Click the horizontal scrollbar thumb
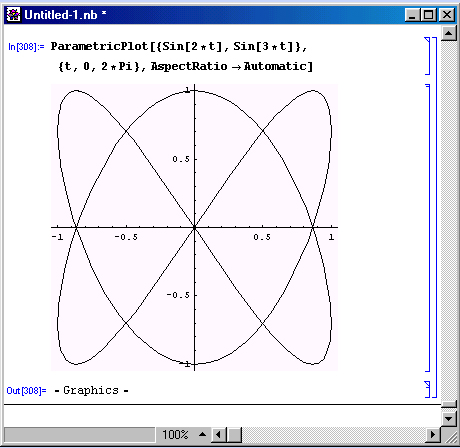 (x=234, y=434)
